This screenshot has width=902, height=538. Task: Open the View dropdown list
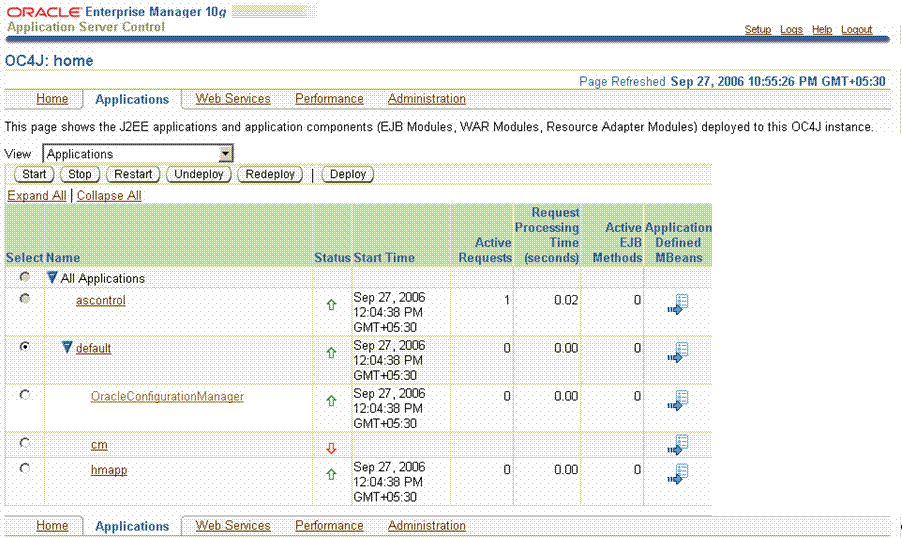138,154
